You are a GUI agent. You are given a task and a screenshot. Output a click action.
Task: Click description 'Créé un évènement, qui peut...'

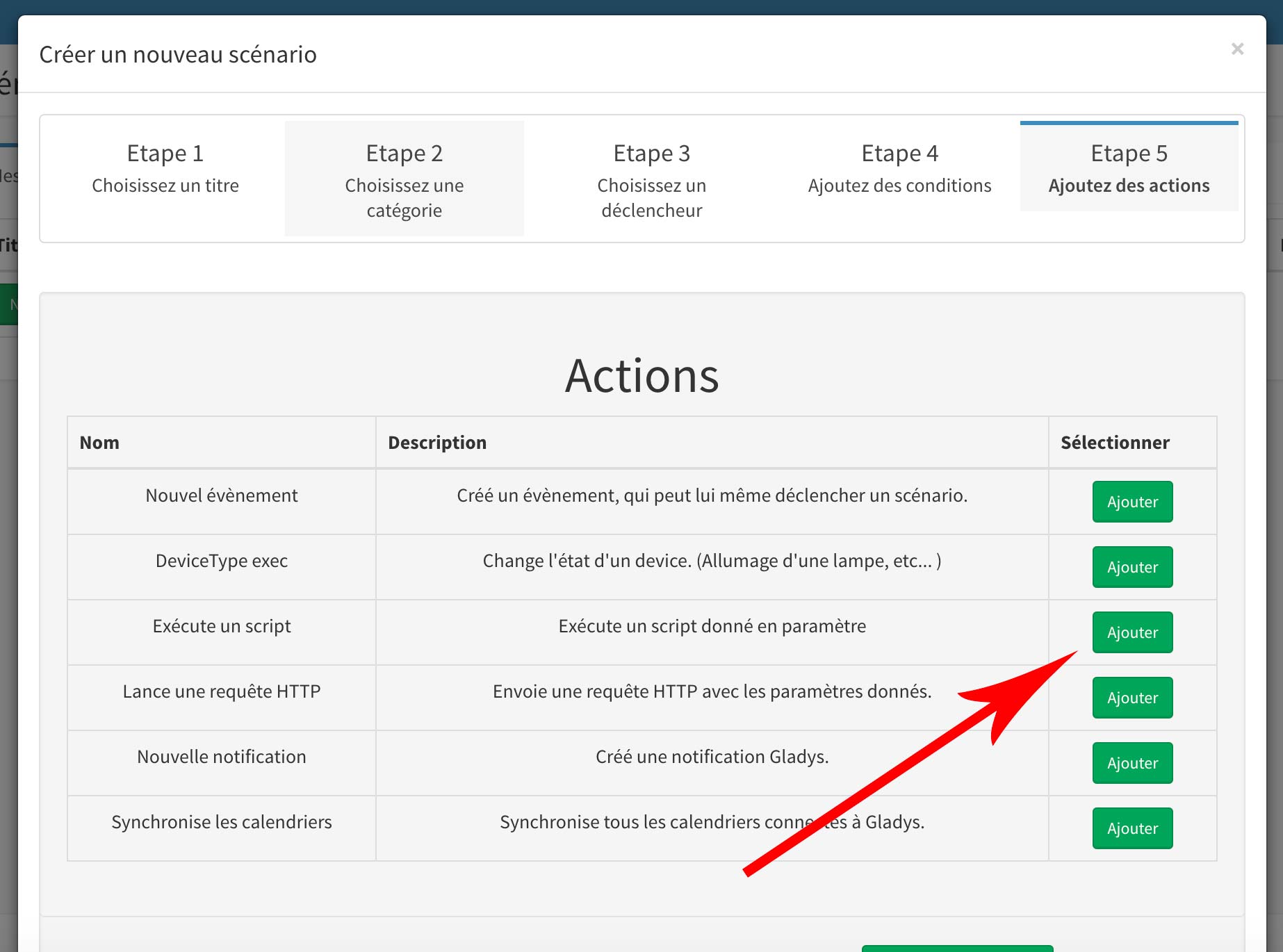coord(712,495)
